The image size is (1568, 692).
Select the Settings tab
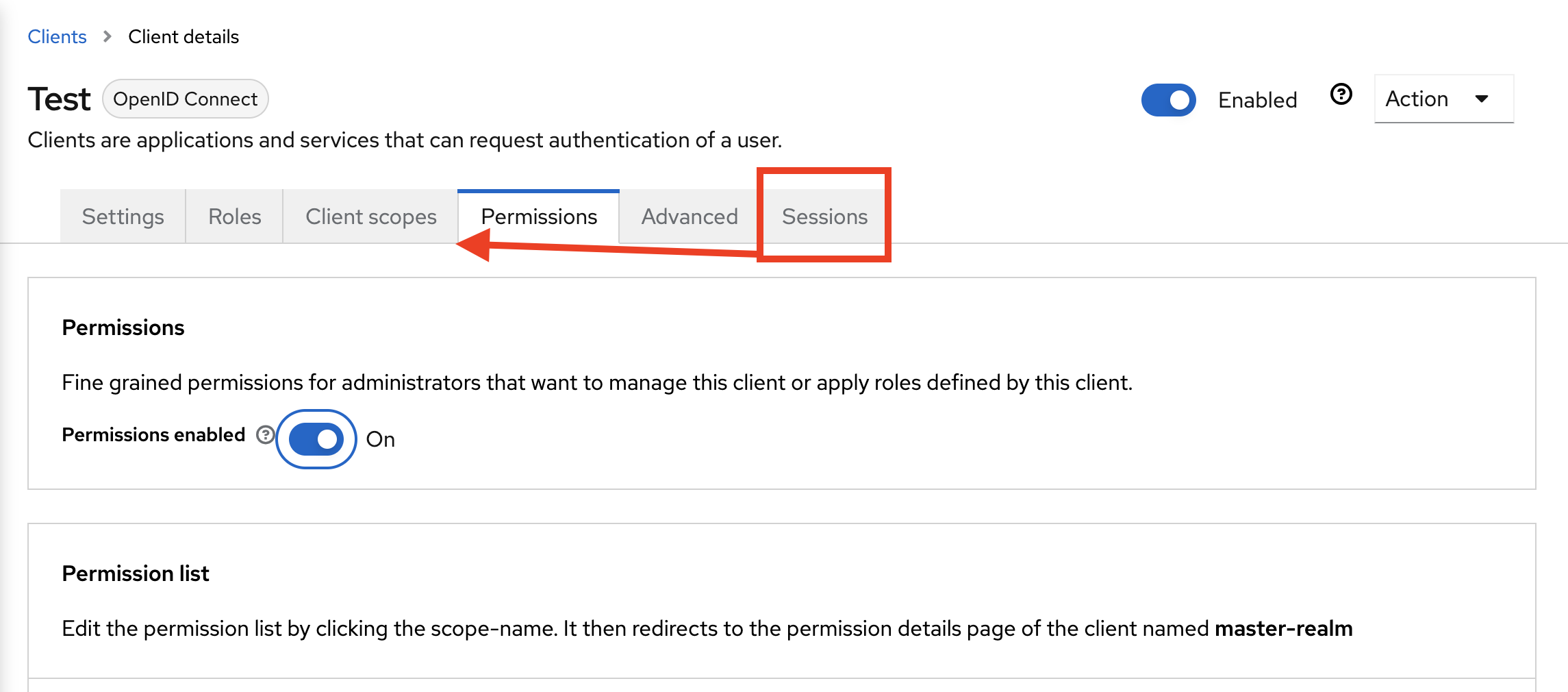(x=123, y=217)
